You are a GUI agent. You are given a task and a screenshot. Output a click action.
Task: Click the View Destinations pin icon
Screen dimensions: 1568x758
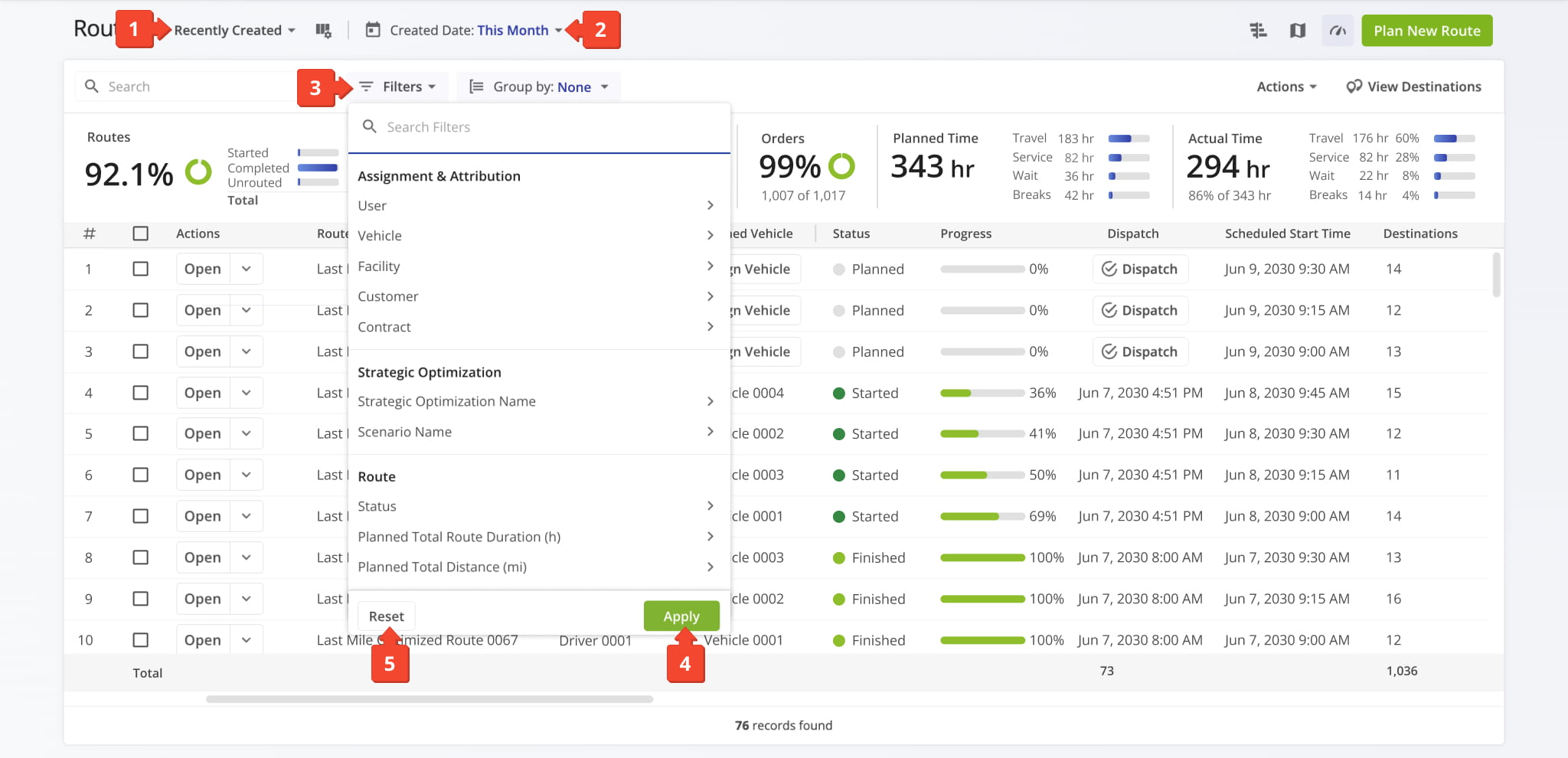tap(1354, 87)
